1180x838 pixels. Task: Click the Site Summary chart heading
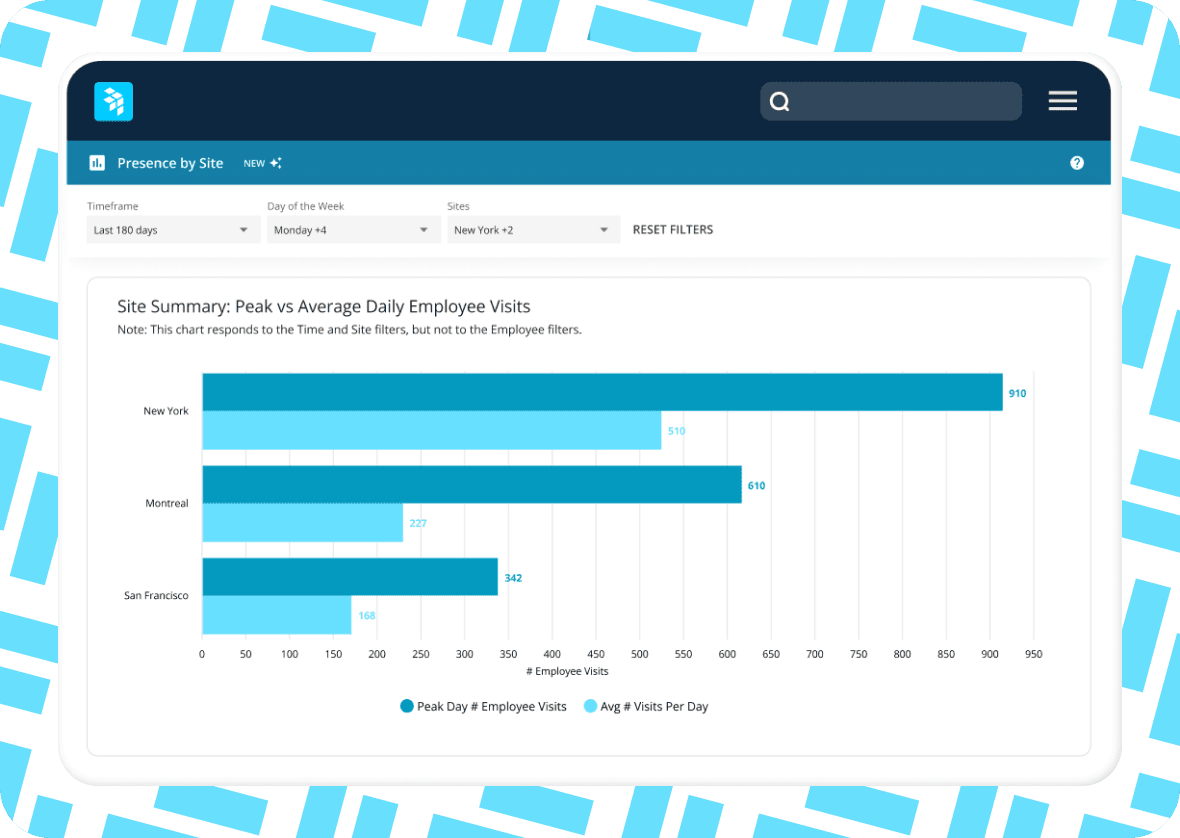click(x=322, y=306)
